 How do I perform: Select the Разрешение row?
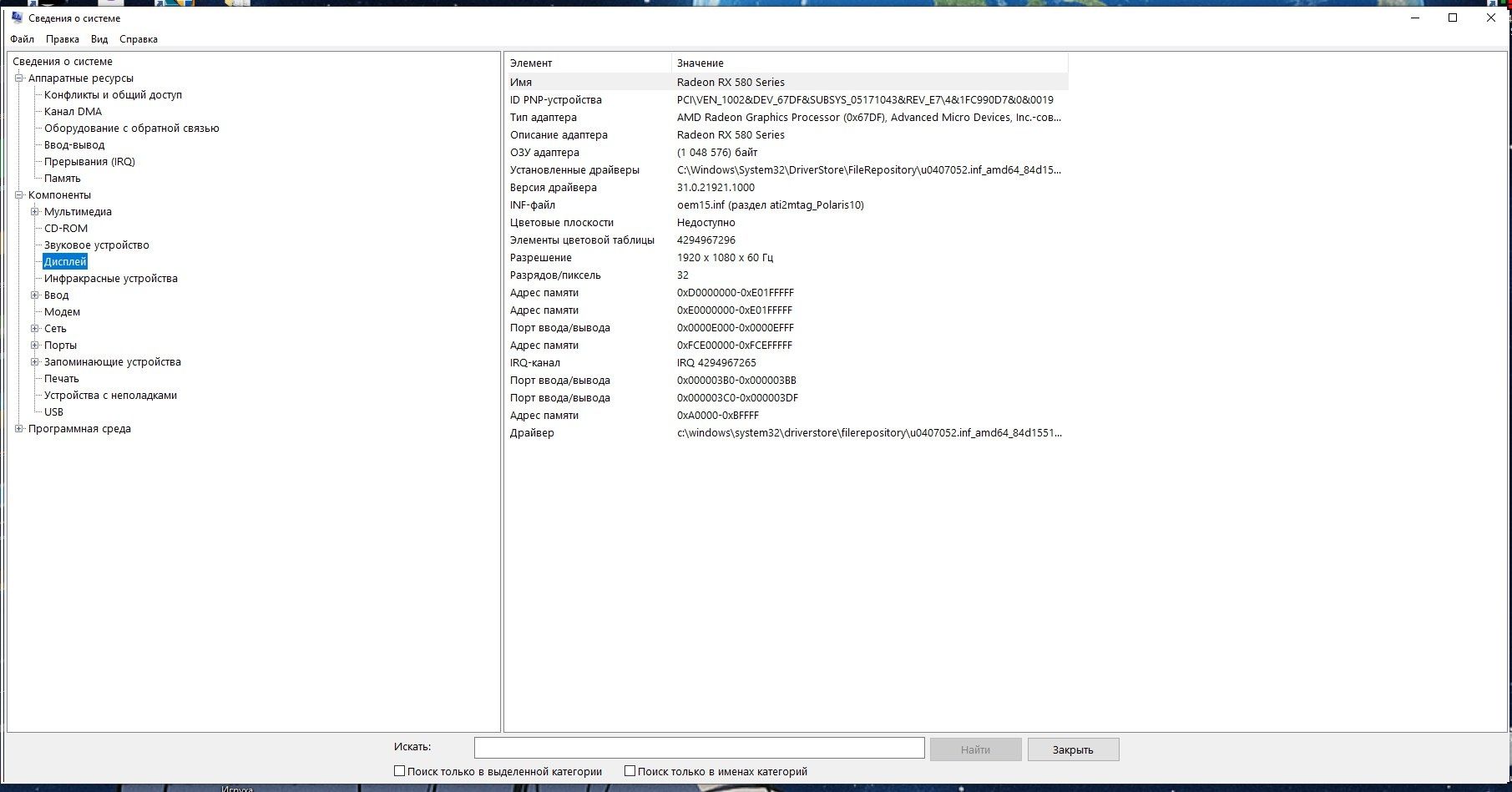pyautogui.click(x=786, y=257)
